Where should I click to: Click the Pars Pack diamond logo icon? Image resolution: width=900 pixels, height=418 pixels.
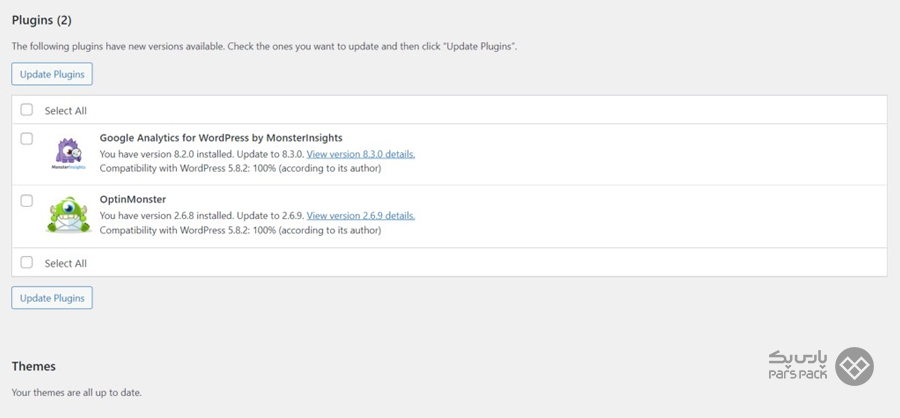[x=854, y=366]
